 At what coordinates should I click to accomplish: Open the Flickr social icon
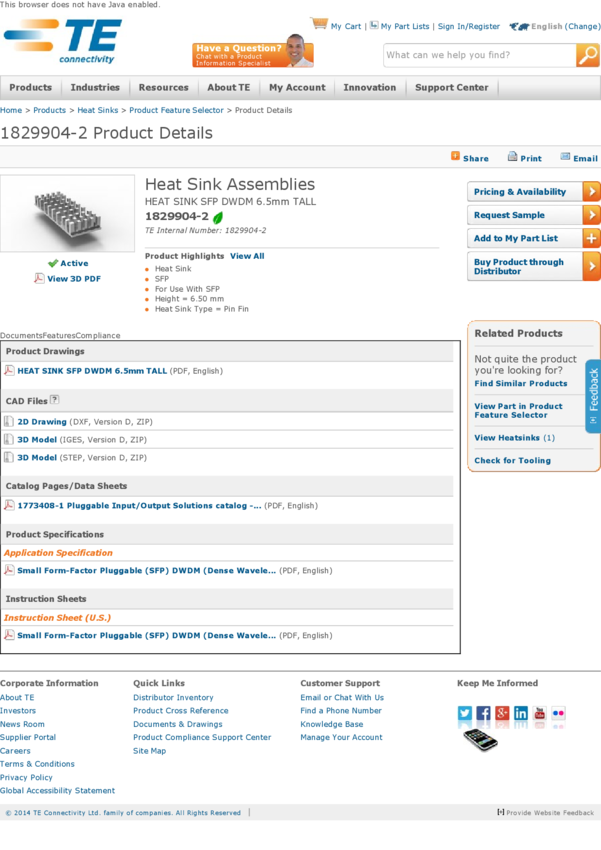click(558, 713)
